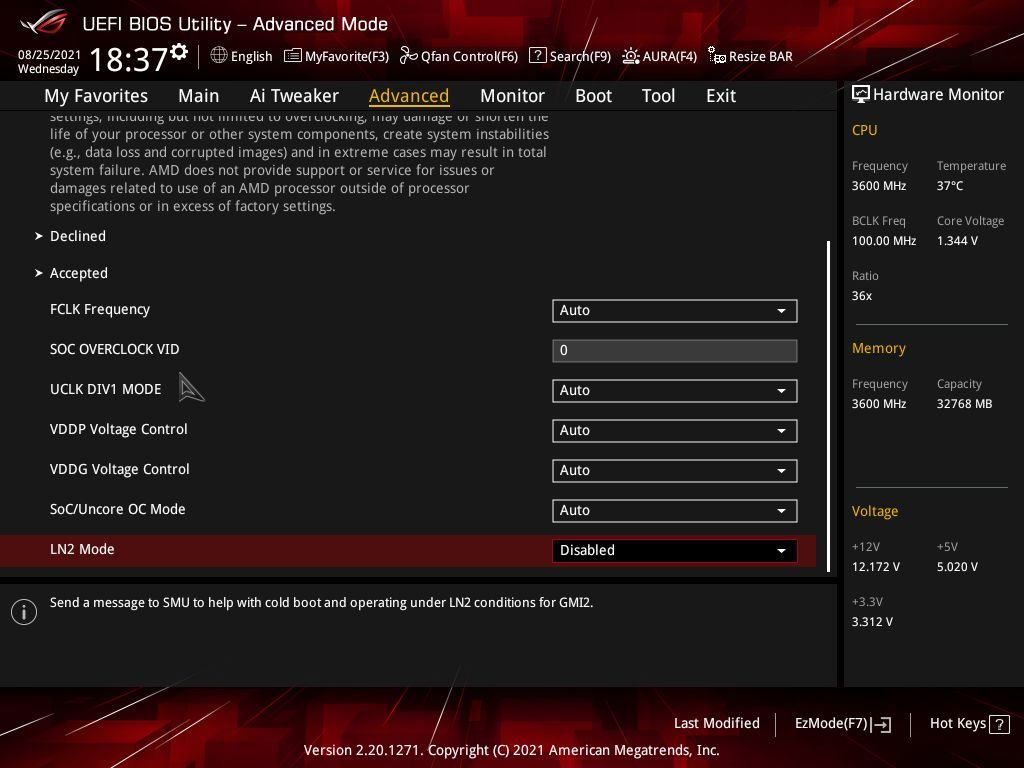Screen dimensions: 1024x768
Task: Open the Monitor tab
Action: [512, 95]
